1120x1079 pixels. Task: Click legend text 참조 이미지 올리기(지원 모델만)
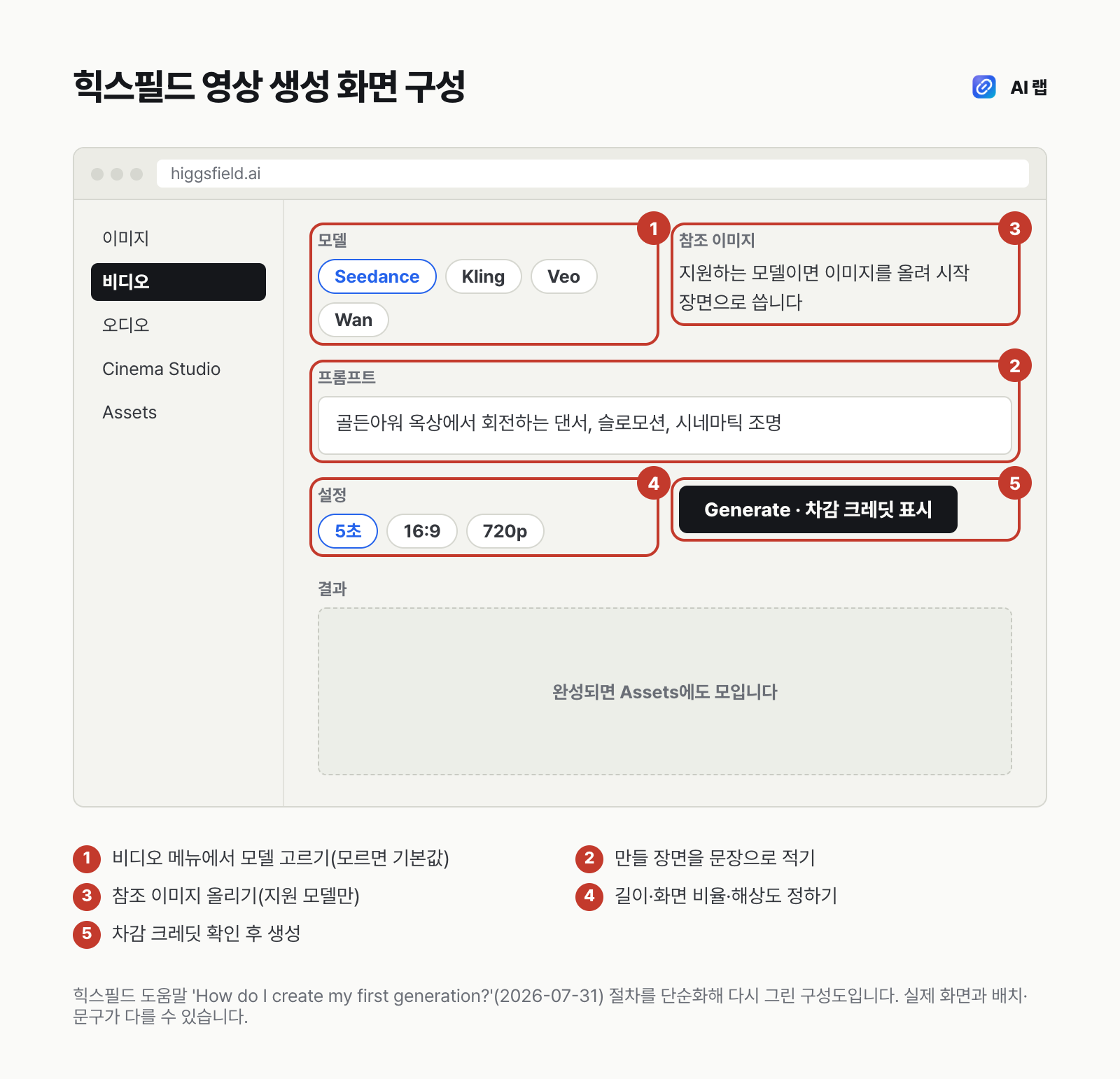click(236, 896)
